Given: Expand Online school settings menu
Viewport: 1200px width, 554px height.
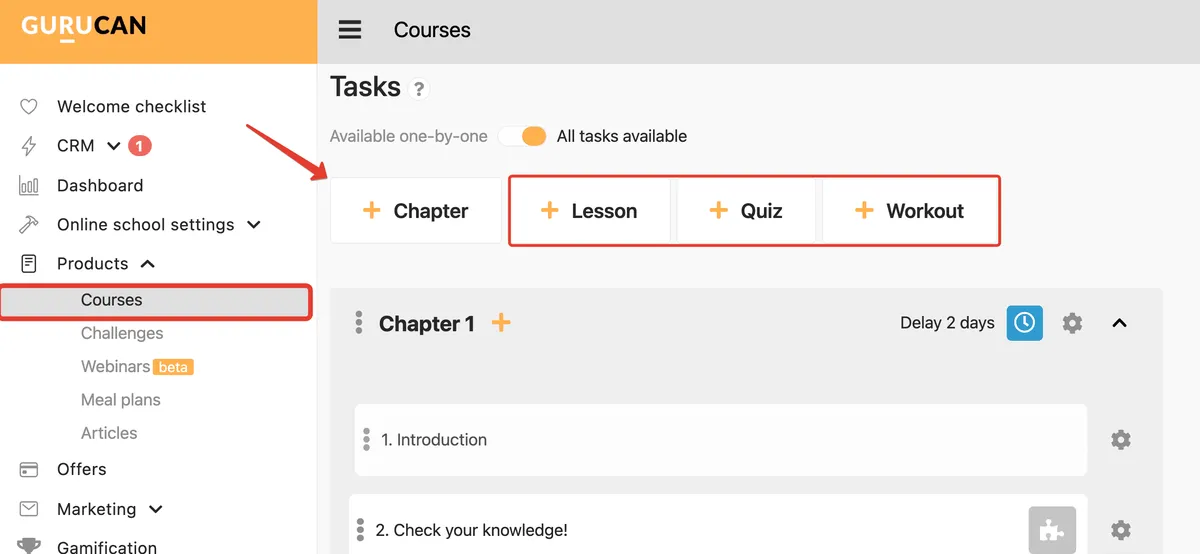Looking at the screenshot, I should point(254,225).
